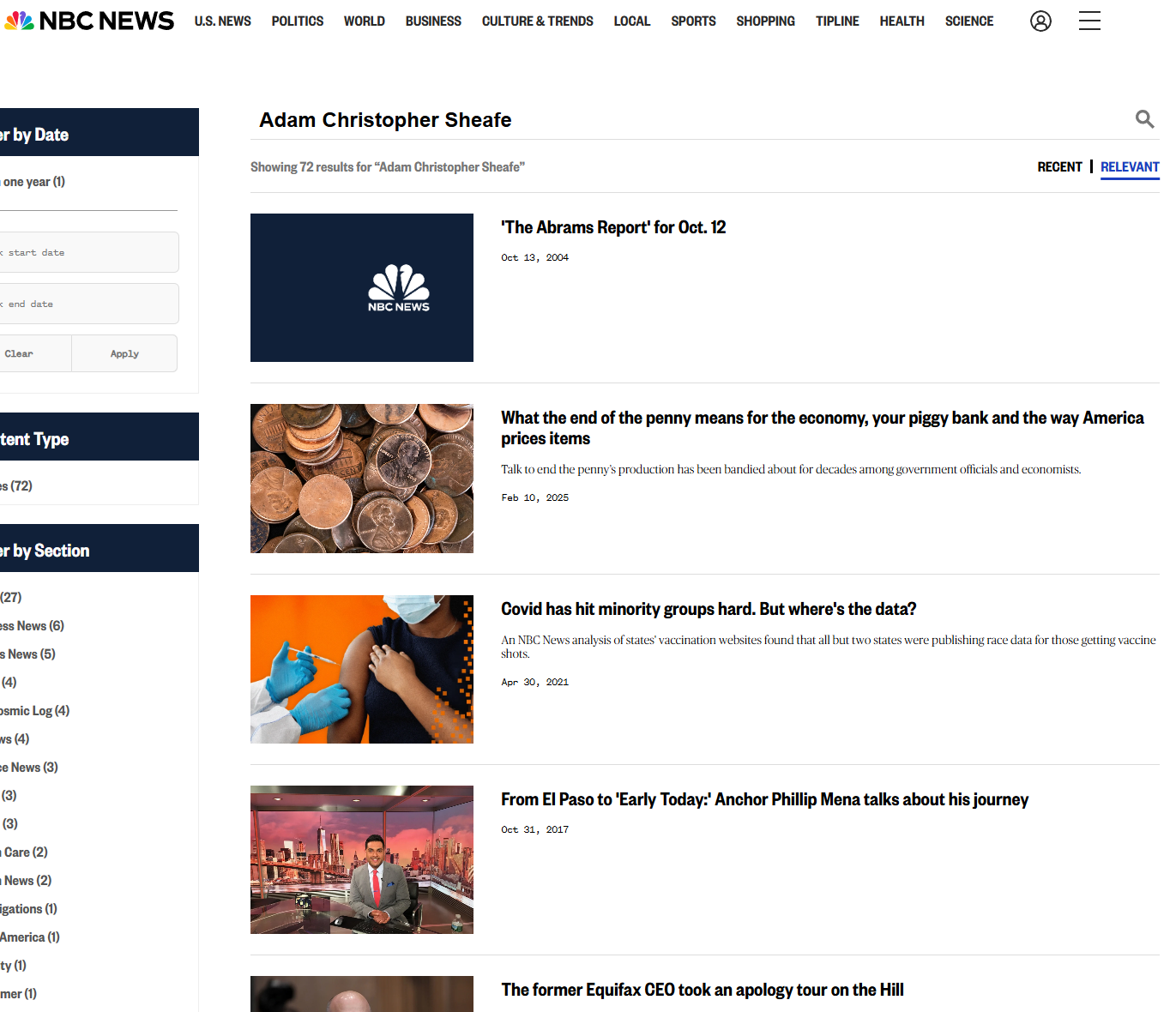Viewport: 1176px width, 1012px height.
Task: Click the penny production description text
Action: [x=791, y=469]
